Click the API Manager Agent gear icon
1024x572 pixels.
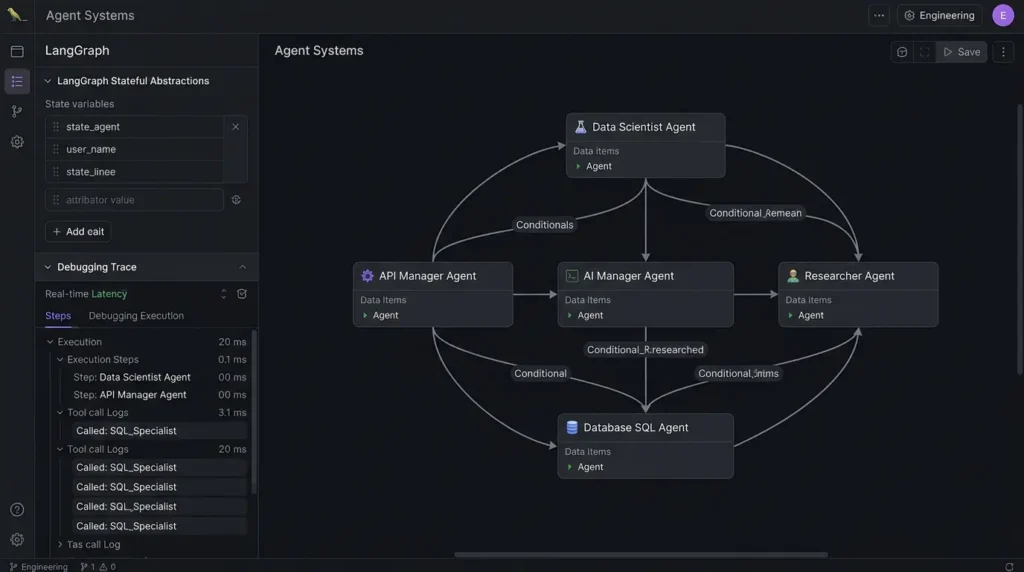pos(367,276)
